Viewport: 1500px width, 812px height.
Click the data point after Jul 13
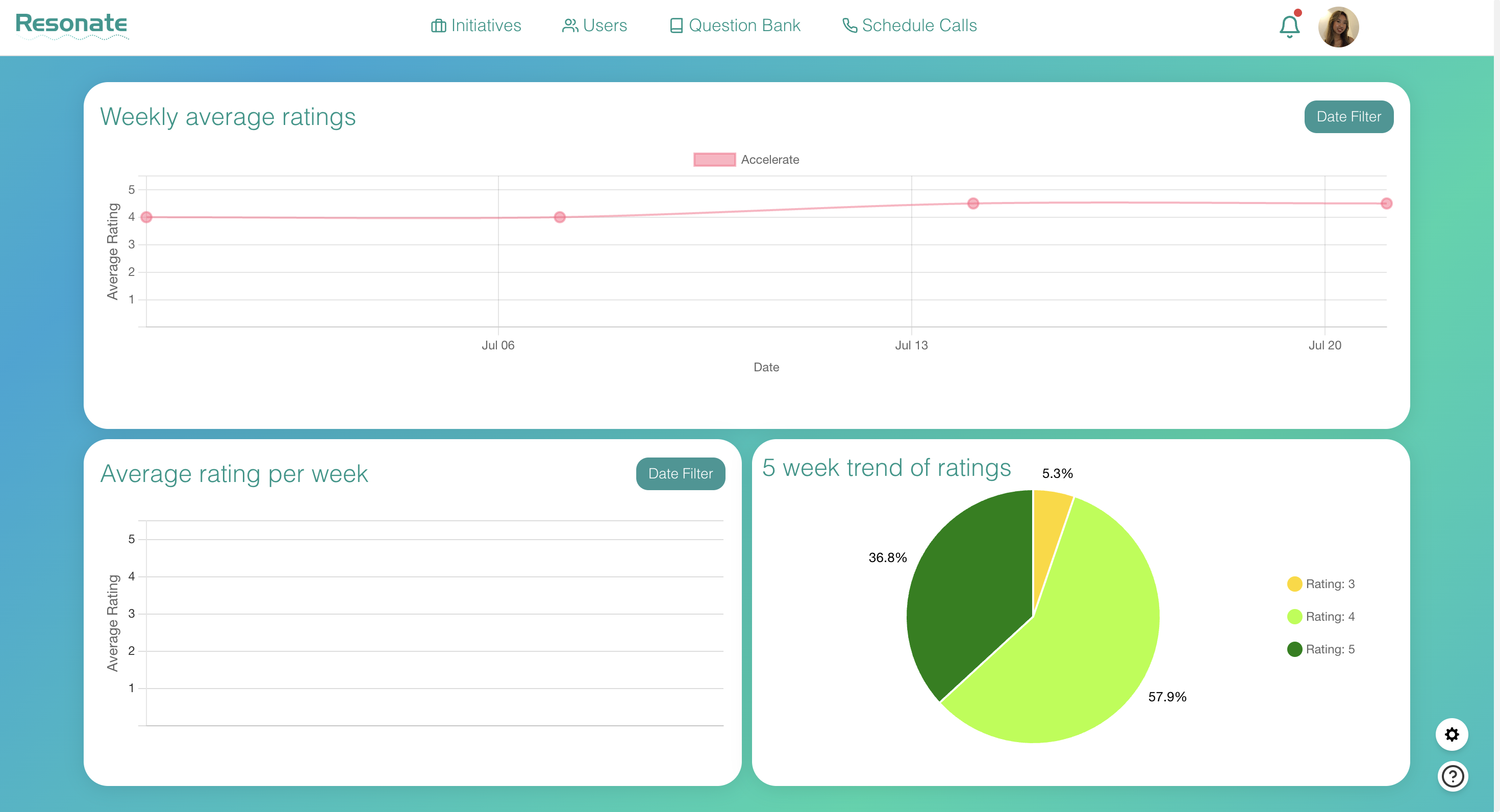[972, 204]
